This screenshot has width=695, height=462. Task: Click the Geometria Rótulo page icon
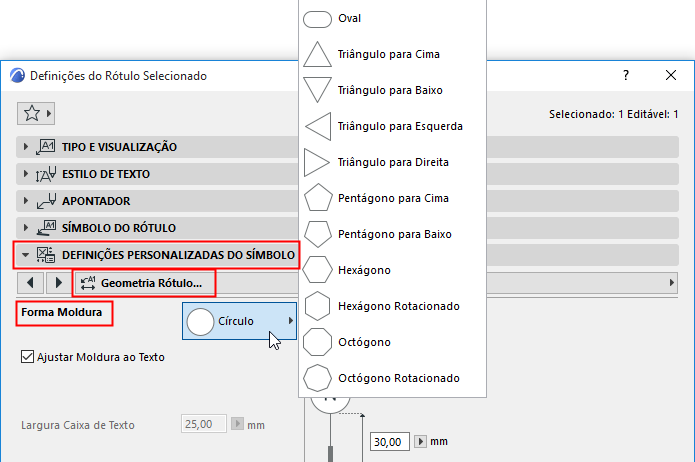(88, 283)
